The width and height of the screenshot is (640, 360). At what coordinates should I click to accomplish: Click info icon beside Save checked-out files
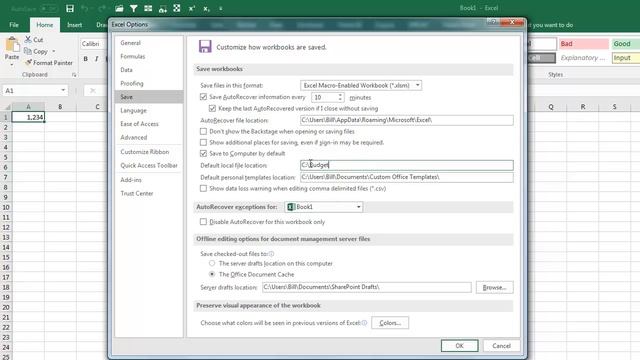coord(271,254)
